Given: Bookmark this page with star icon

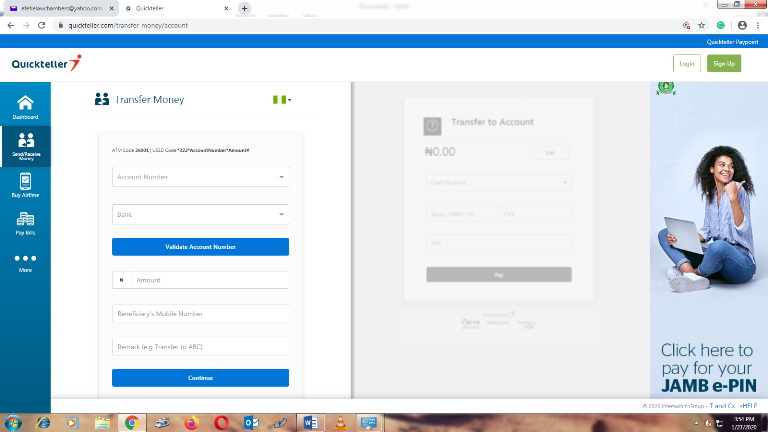Looking at the screenshot, I should 702,25.
